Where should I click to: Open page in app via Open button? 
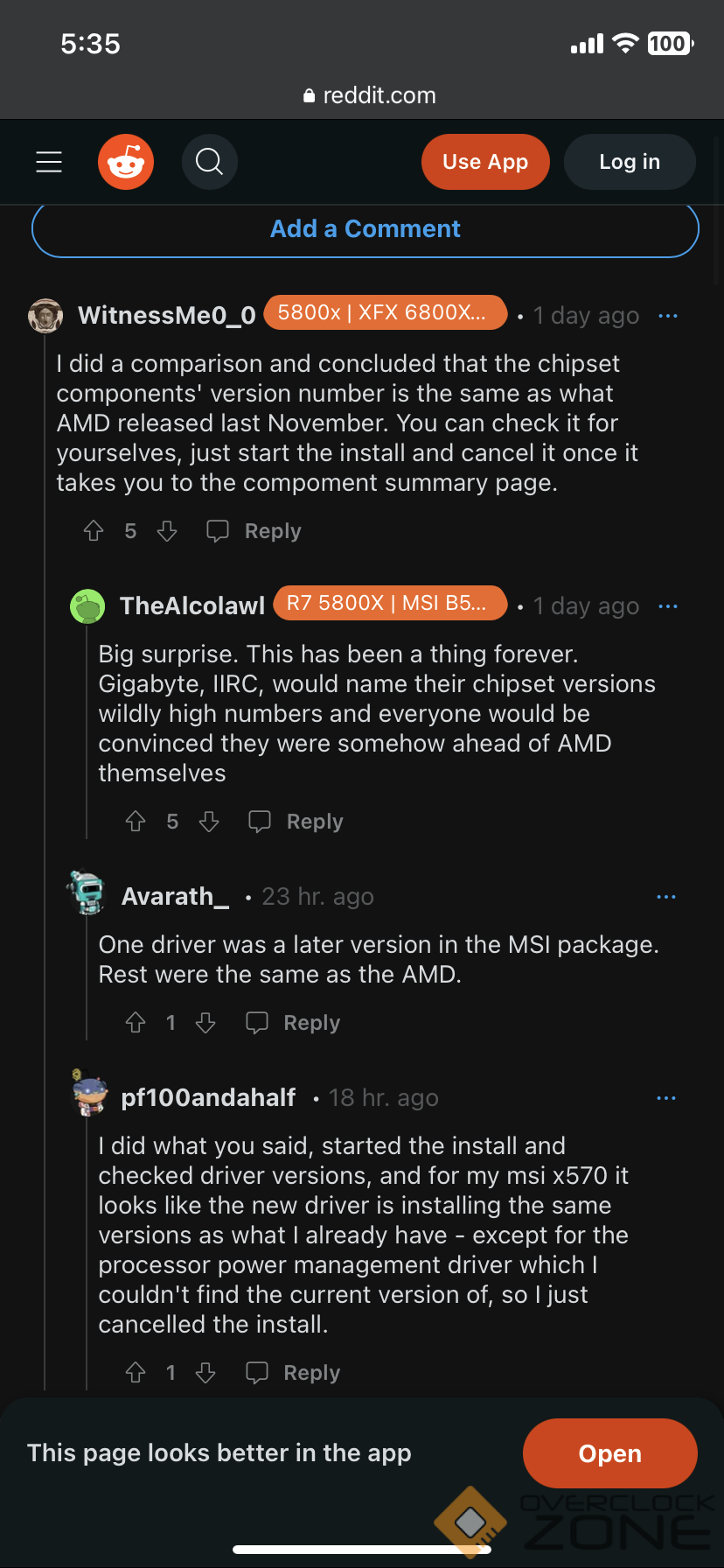tap(609, 1453)
